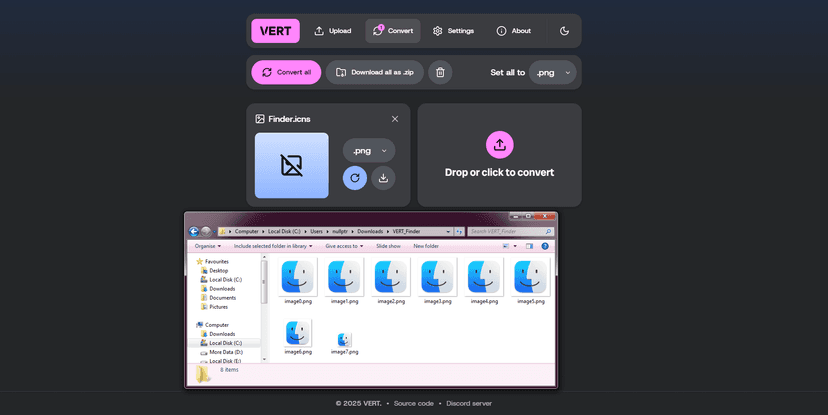Open the Finder.icns output format dropdown

368,150
